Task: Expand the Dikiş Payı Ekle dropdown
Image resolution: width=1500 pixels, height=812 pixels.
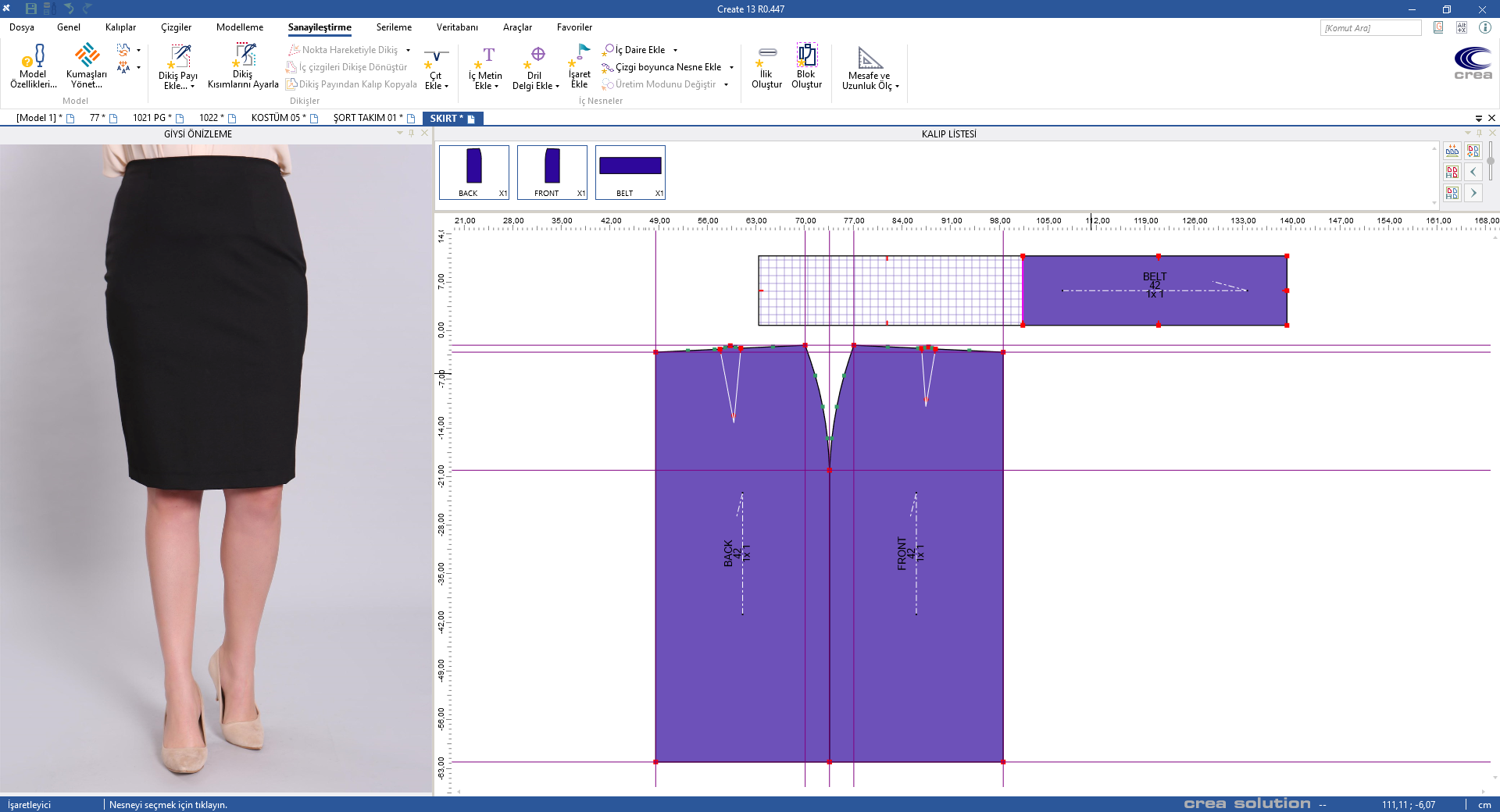Action: (x=192, y=87)
